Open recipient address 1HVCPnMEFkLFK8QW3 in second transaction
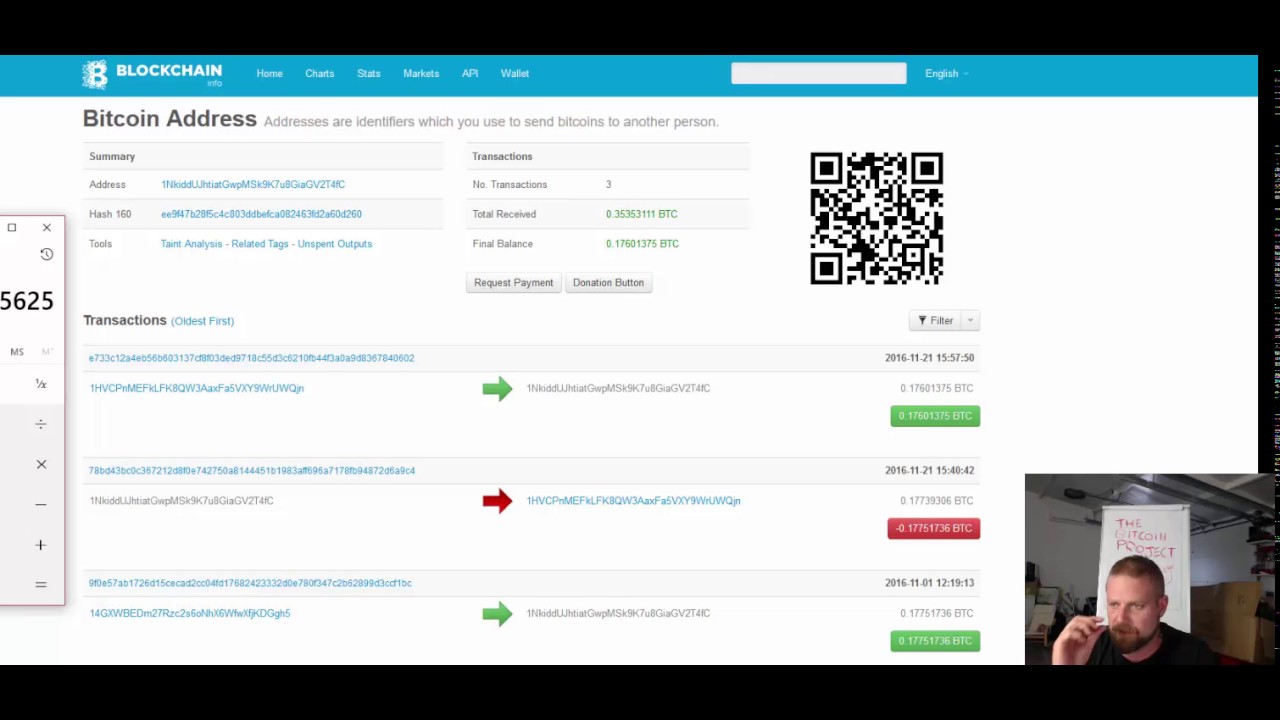Viewport: 1280px width, 720px height. click(x=633, y=501)
